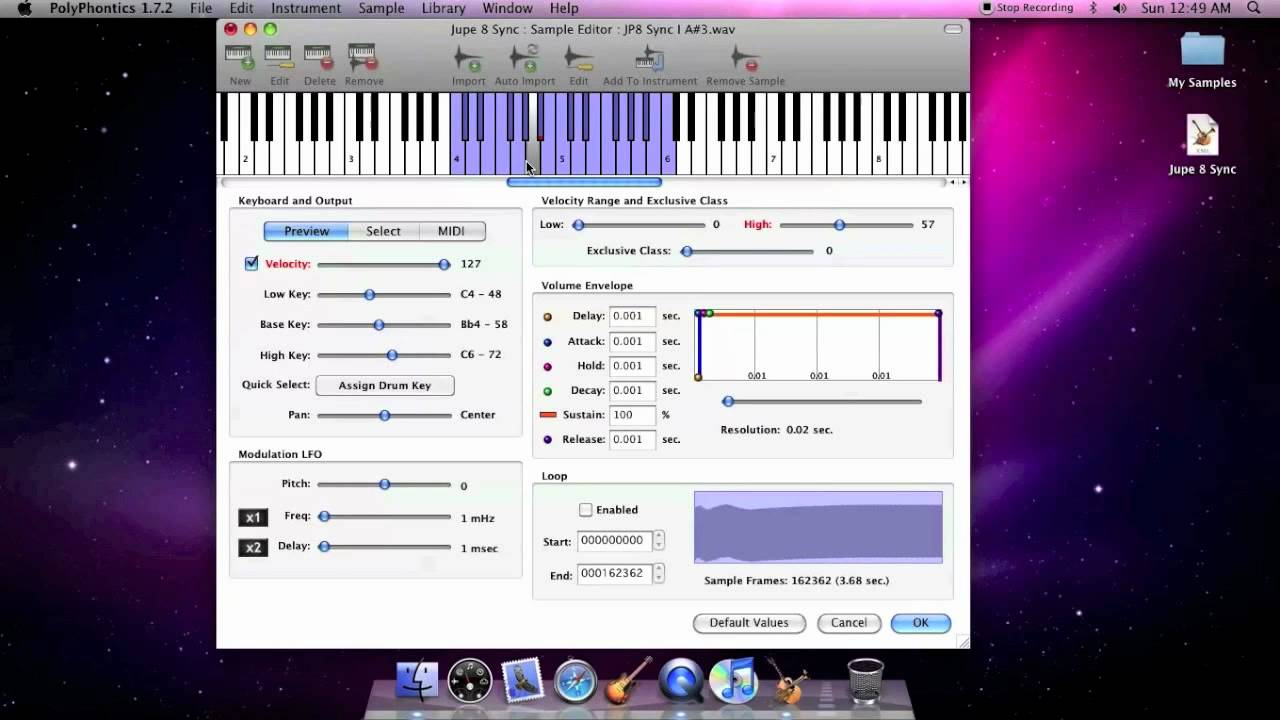Click Stop Recording in menu bar
This screenshot has width=1280, height=720.
point(1026,8)
